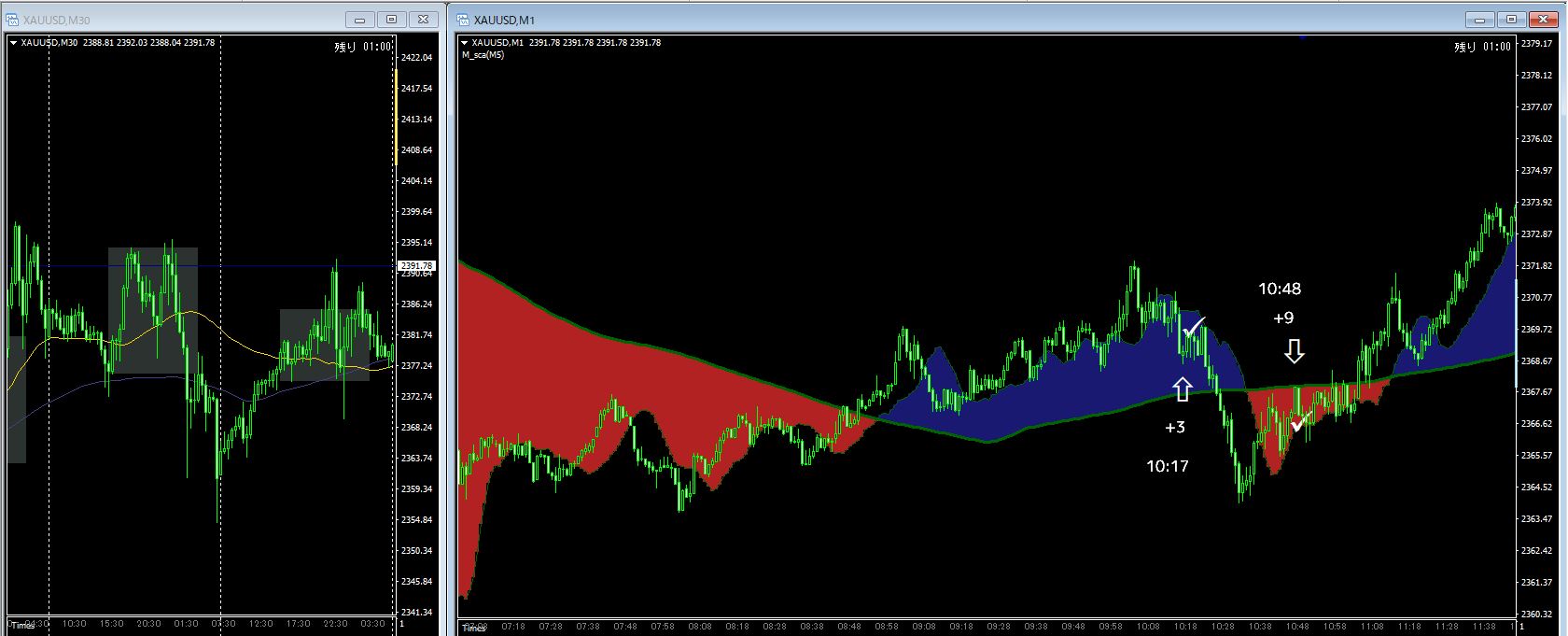Expand the triangle beside XAUUSD,M30 symbol label
The width and height of the screenshot is (1568, 636).
[14, 42]
